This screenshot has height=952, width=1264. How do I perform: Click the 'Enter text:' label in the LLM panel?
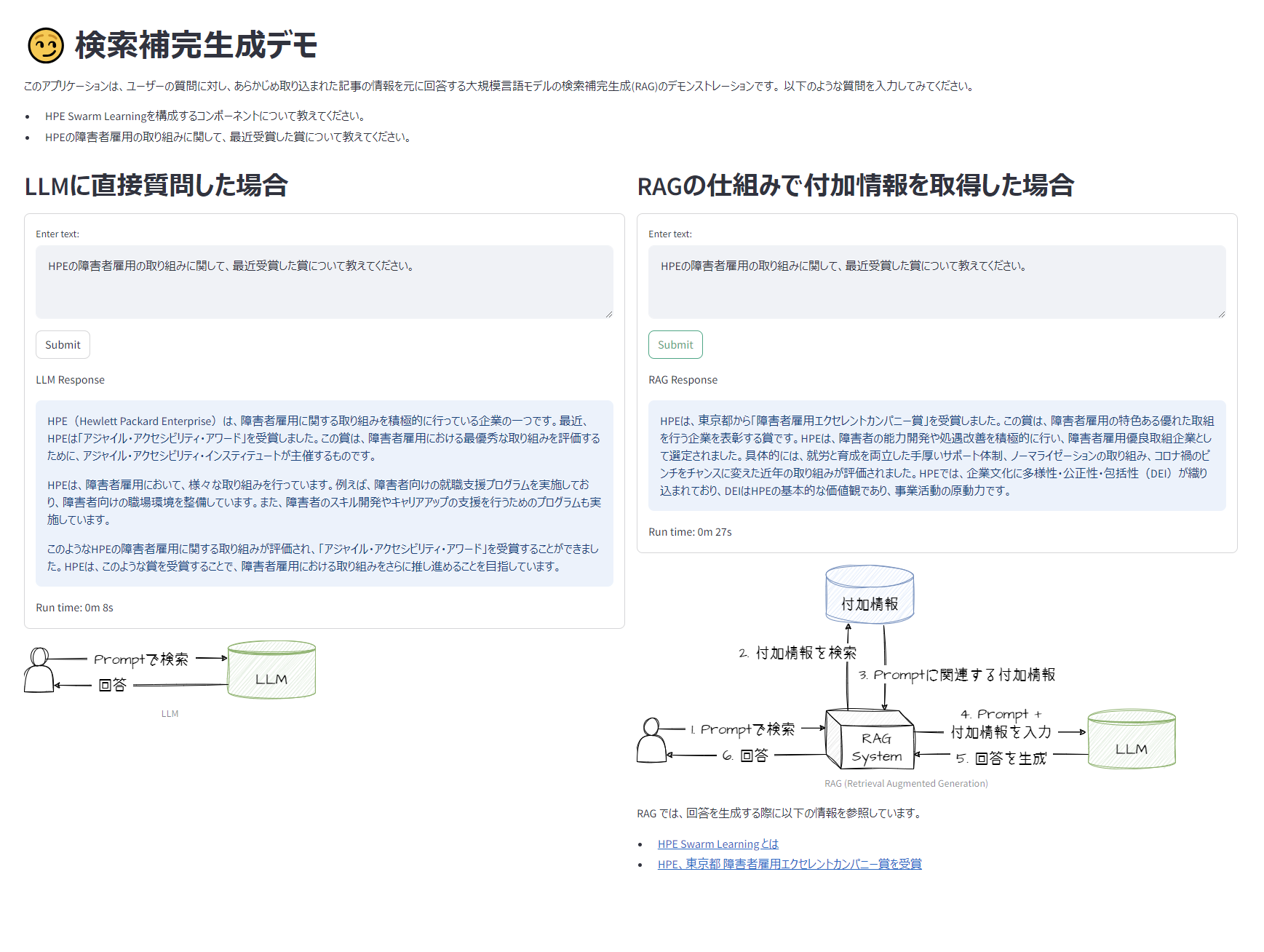[57, 234]
